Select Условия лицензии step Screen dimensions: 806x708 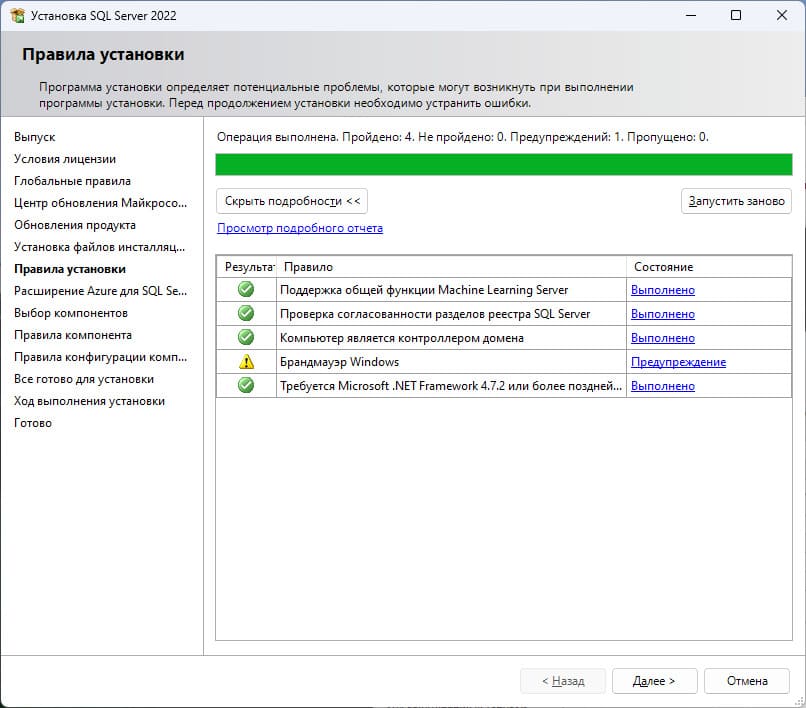tap(65, 159)
